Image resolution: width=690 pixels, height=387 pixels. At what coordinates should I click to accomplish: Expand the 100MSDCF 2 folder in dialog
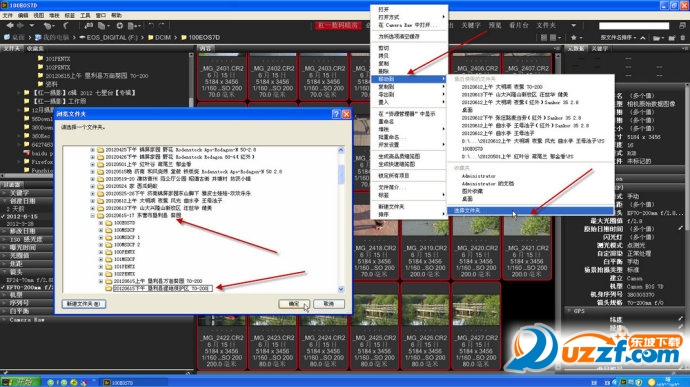point(101,244)
